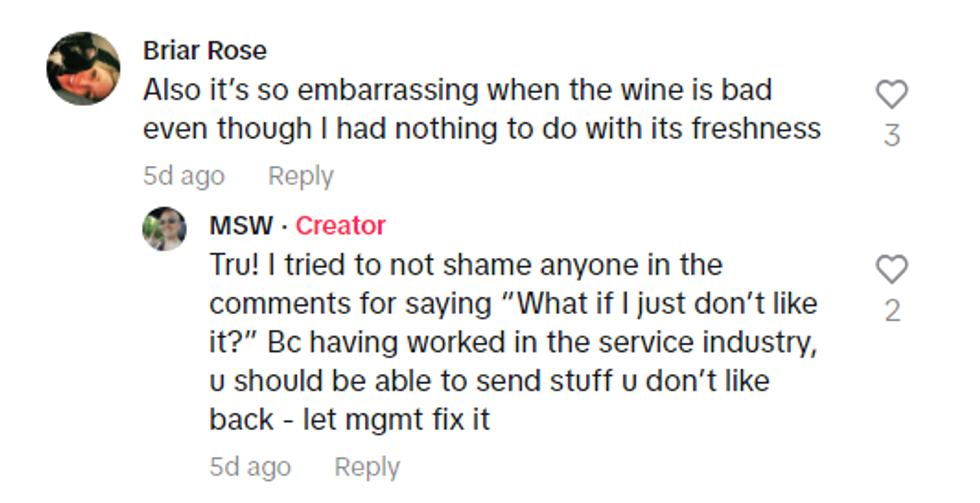Reply to Briar Rose's comment

click(x=300, y=177)
